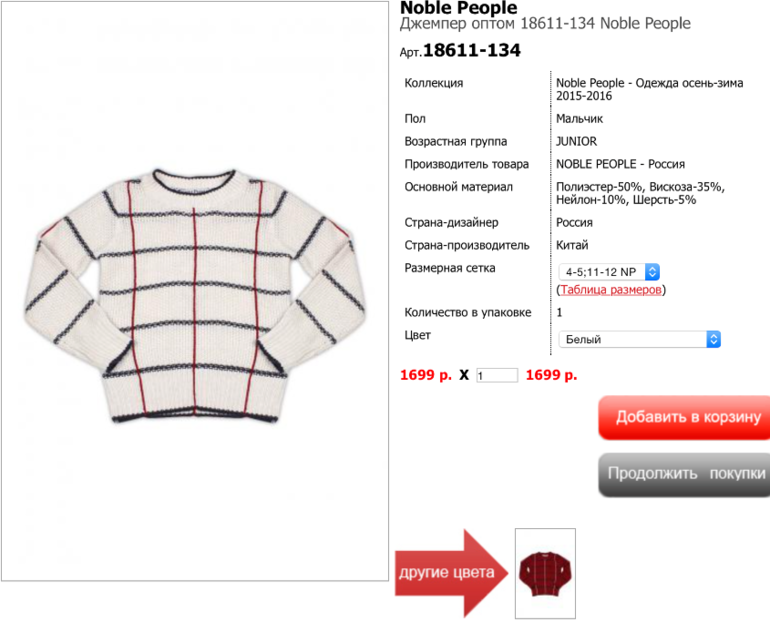This screenshot has height=622, width=770.
Task: Focus the quantity input field
Action: pyautogui.click(x=497, y=376)
